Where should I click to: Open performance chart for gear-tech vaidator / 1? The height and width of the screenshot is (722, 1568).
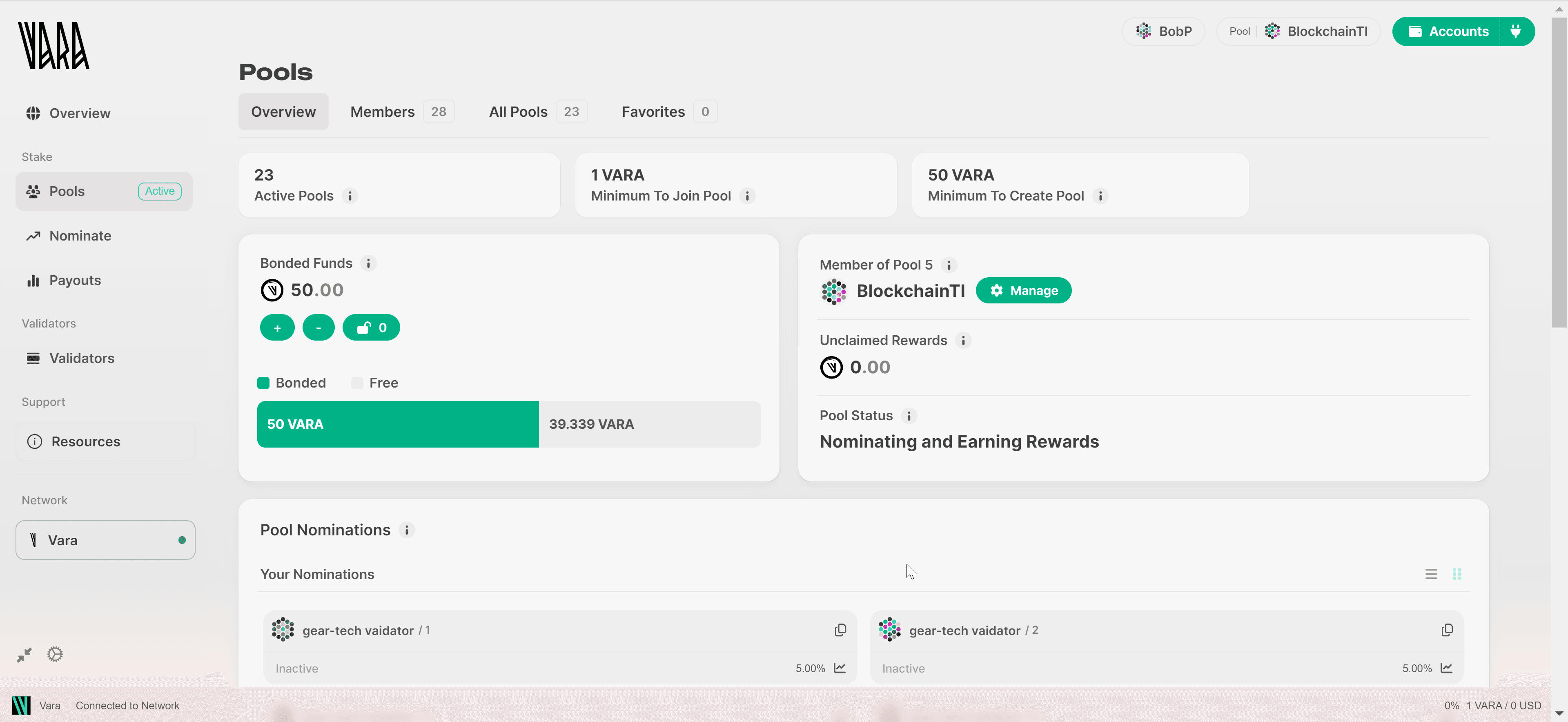point(840,668)
